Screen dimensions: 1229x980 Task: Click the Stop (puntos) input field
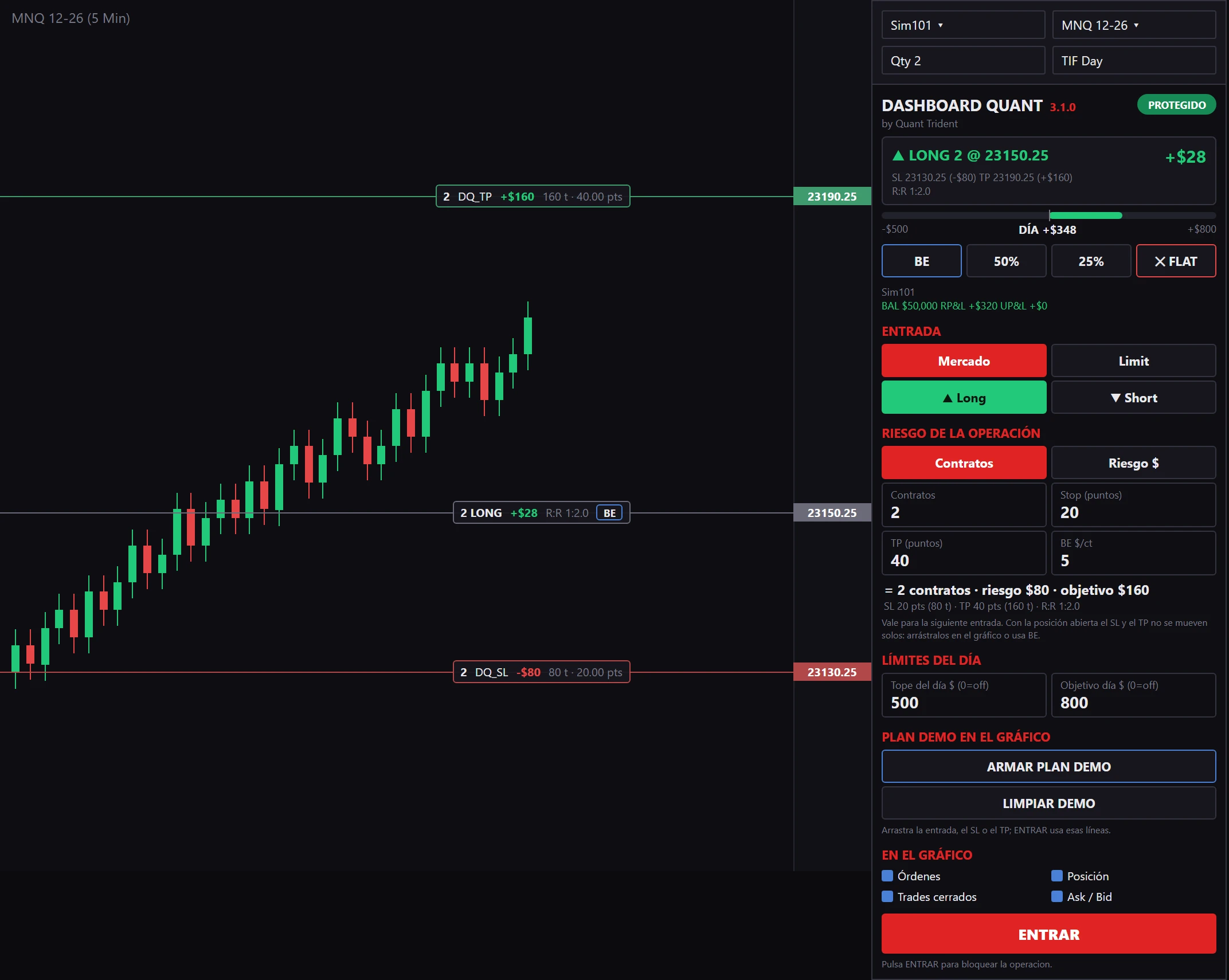pos(1133,505)
